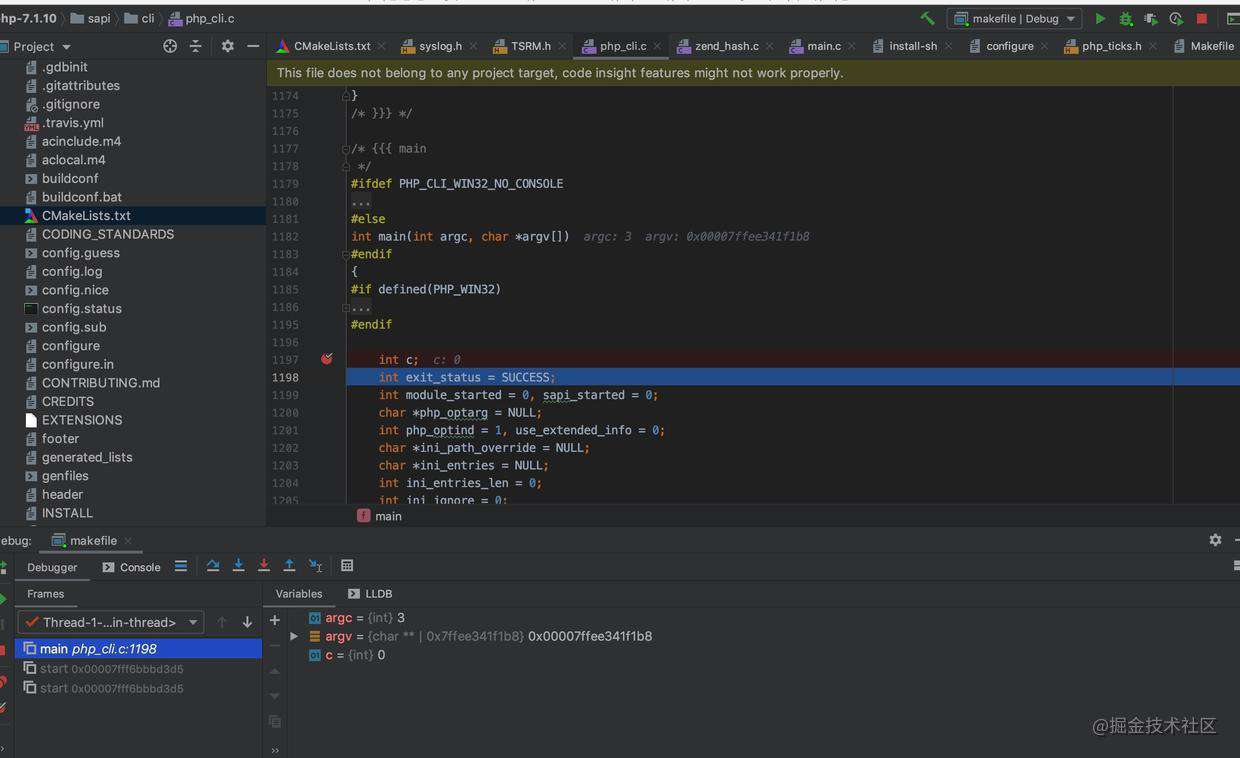This screenshot has width=1240, height=758.
Task: Open Project panel settings gear
Action: click(x=227, y=46)
